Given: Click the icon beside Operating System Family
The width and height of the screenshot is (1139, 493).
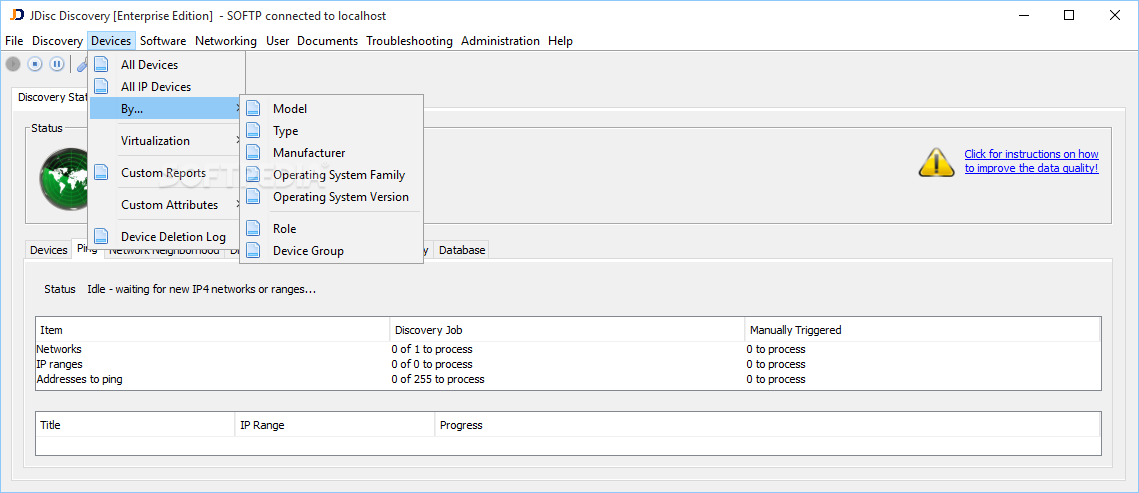Looking at the screenshot, I should [253, 174].
